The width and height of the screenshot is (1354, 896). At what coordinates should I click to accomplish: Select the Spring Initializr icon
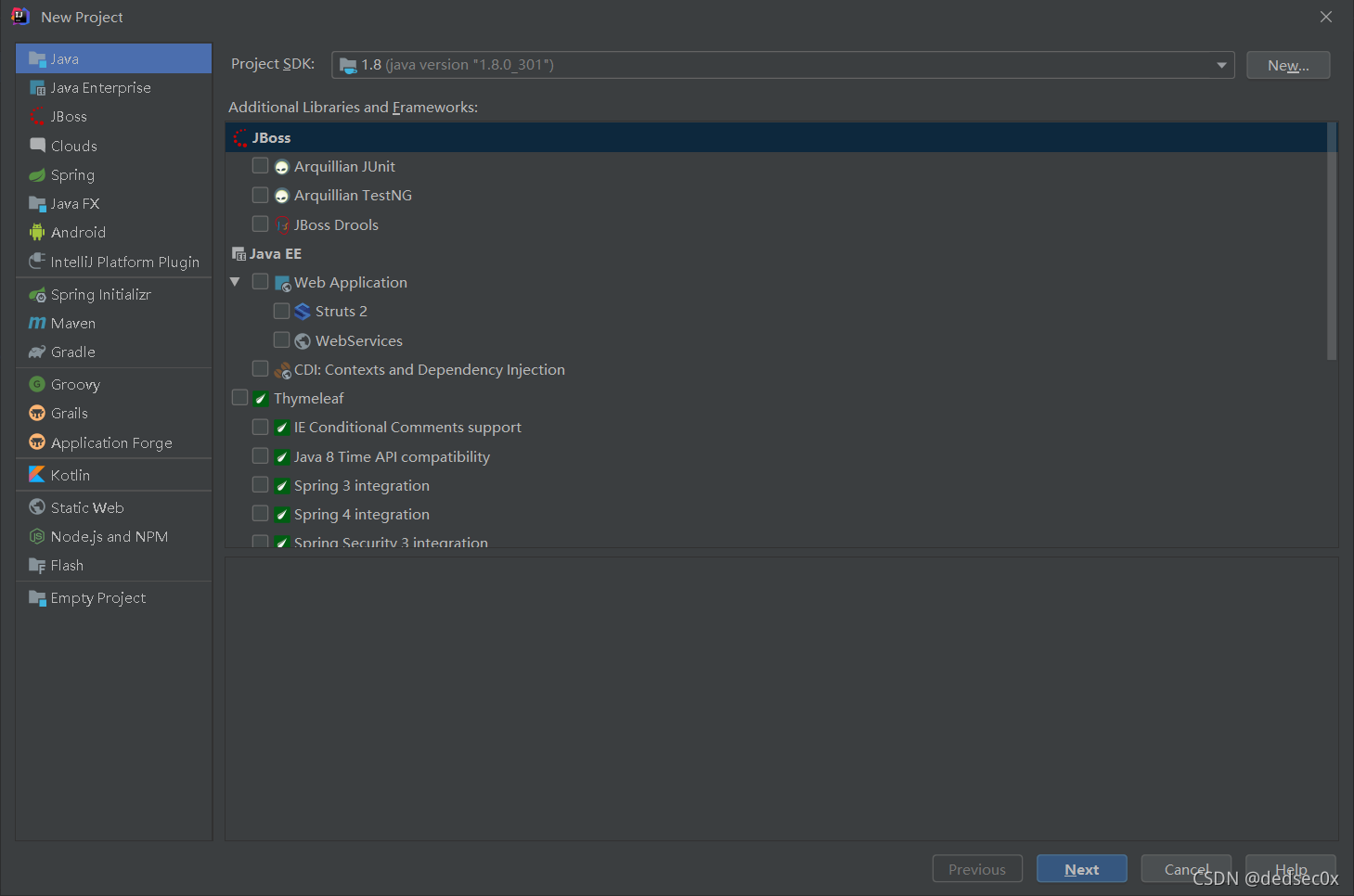[x=37, y=295]
